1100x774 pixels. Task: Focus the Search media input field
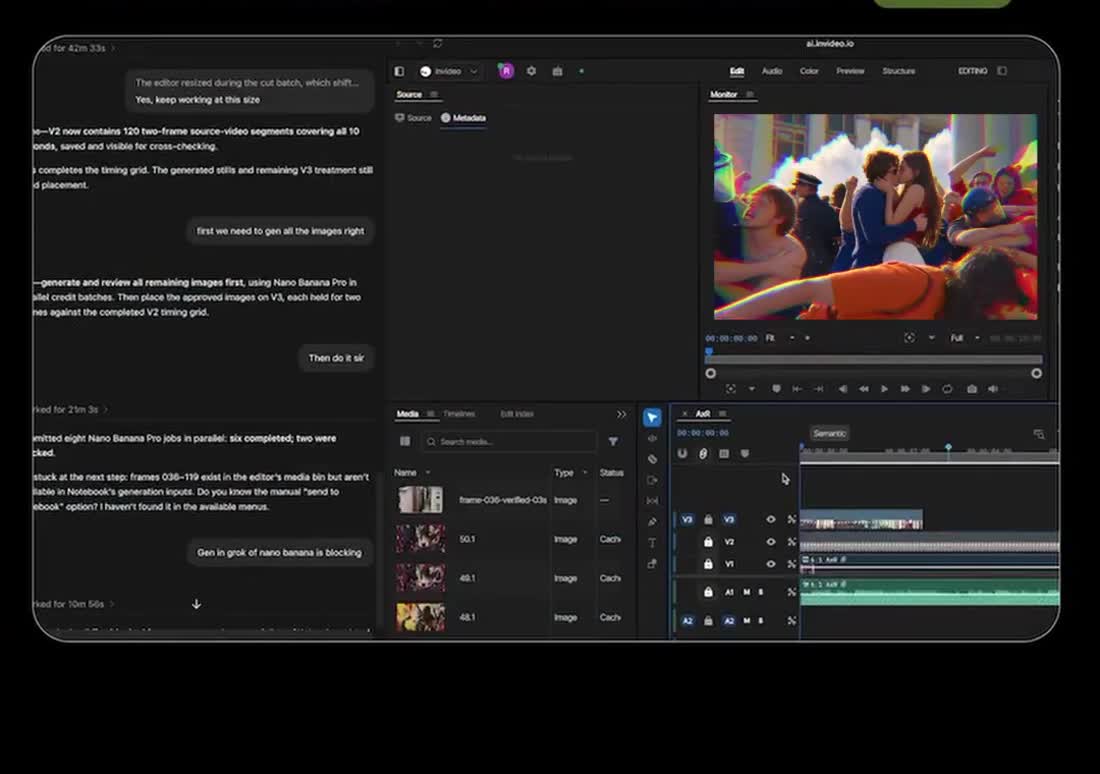509,441
